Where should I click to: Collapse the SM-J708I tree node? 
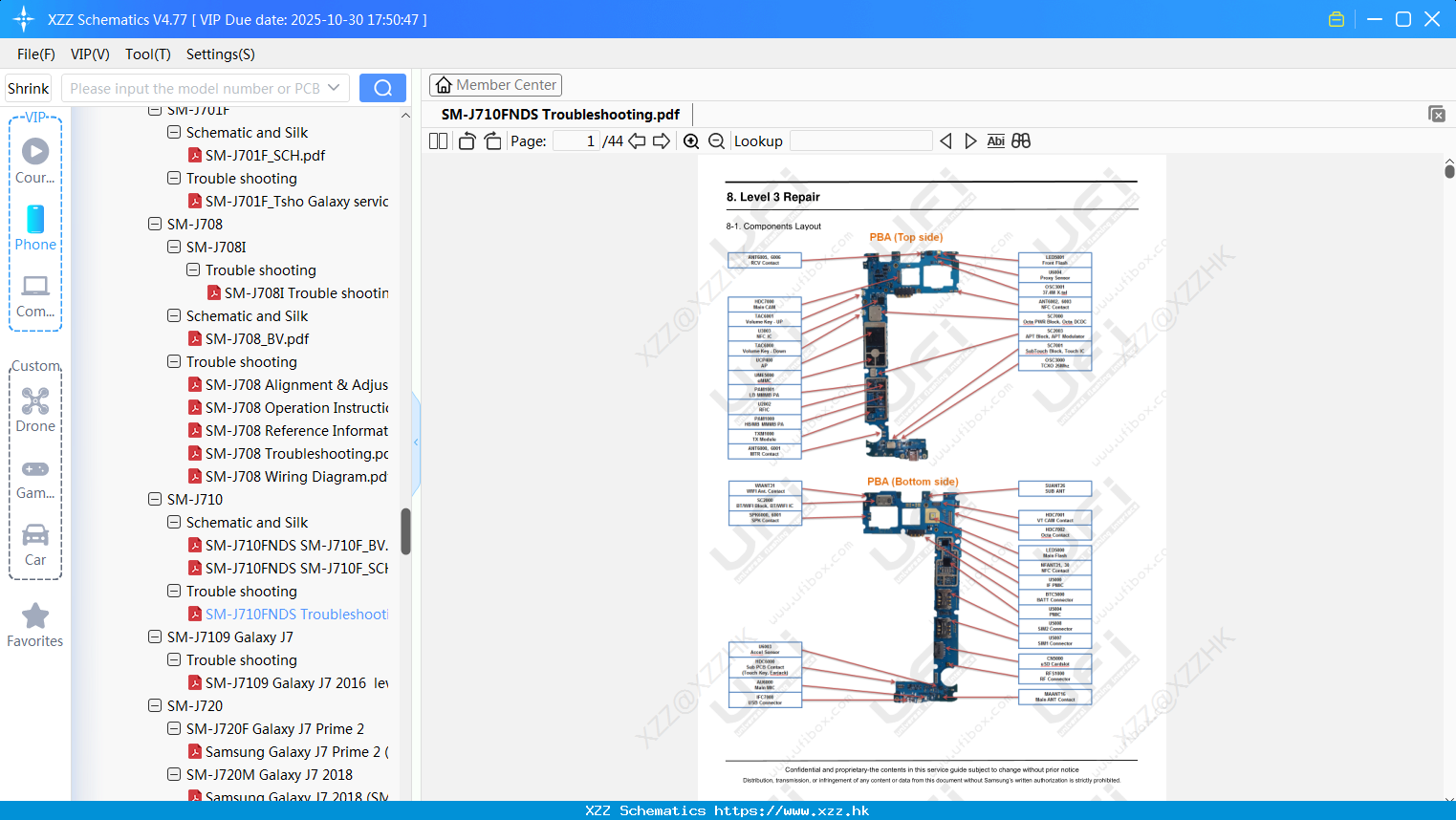click(x=174, y=247)
